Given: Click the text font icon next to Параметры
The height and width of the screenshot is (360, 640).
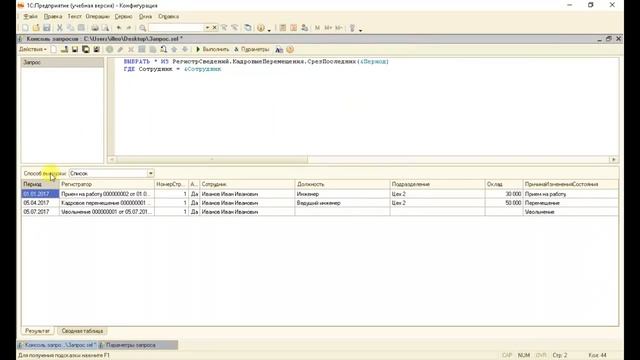Looking at the screenshot, I should (x=279, y=49).
